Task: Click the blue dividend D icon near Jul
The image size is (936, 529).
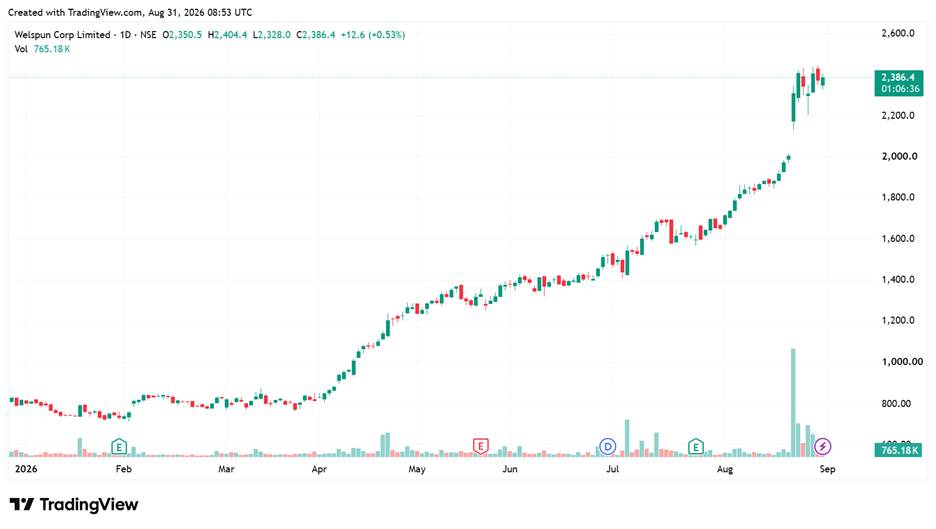Action: coord(607,446)
